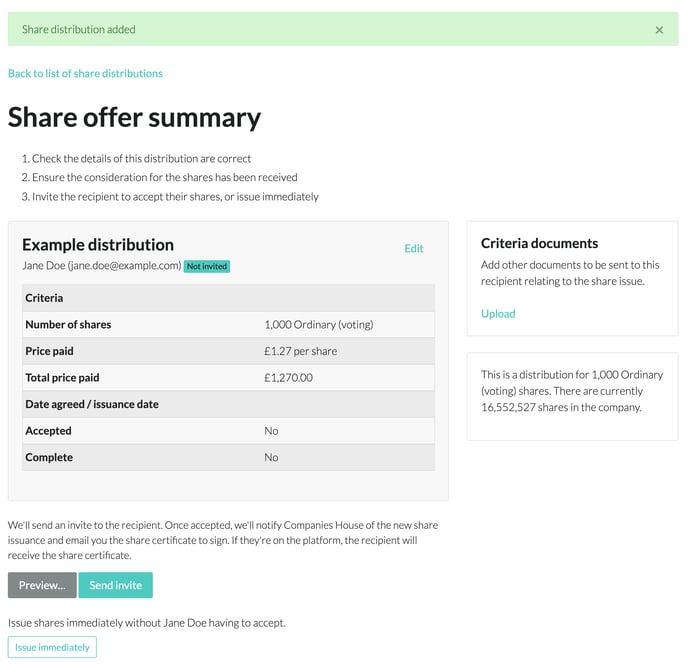Click 'Issue shares immediately without Jane Doe' text
The width and height of the screenshot is (688, 667).
(x=147, y=623)
